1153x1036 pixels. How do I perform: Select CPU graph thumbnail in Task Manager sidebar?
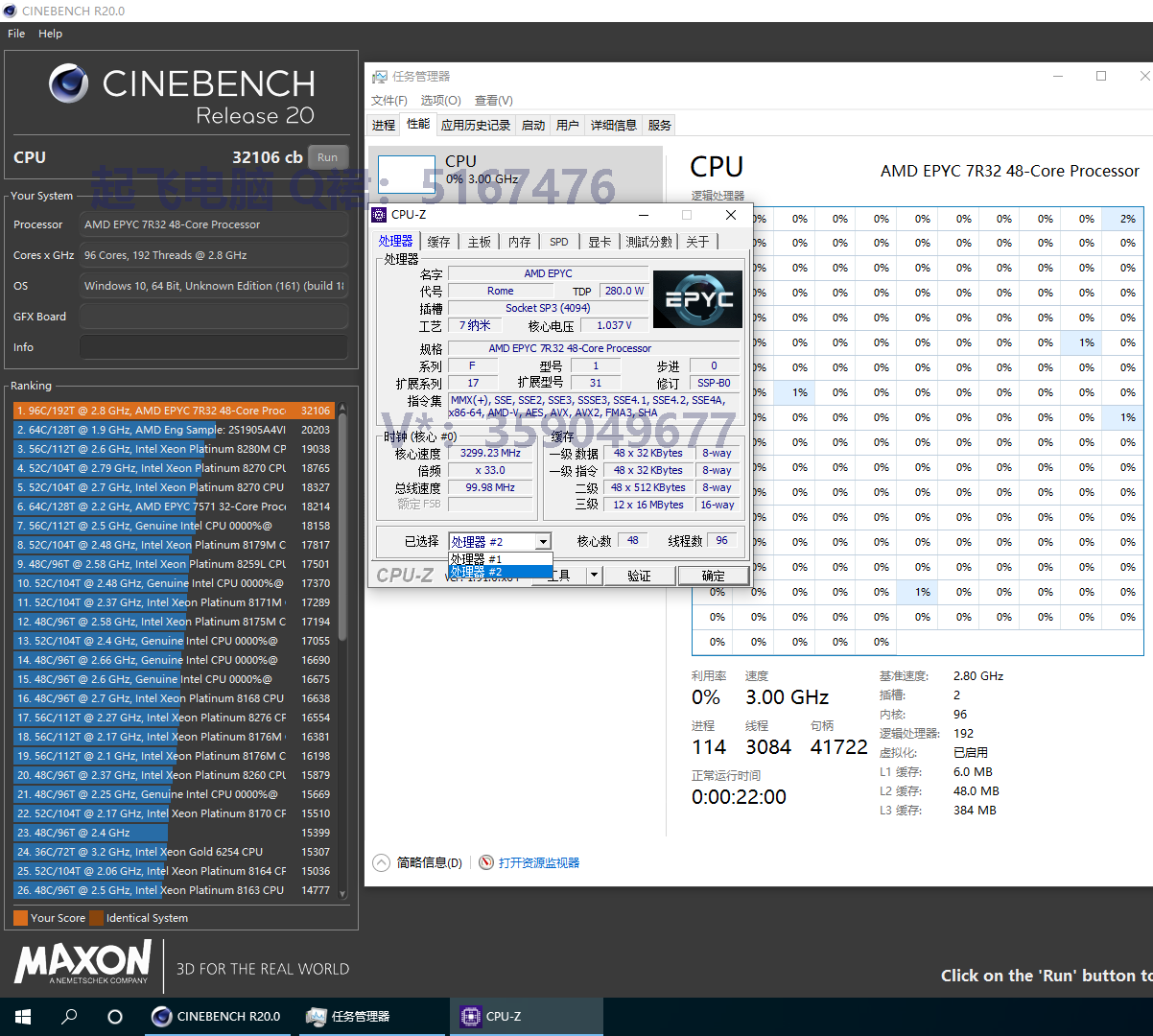409,173
